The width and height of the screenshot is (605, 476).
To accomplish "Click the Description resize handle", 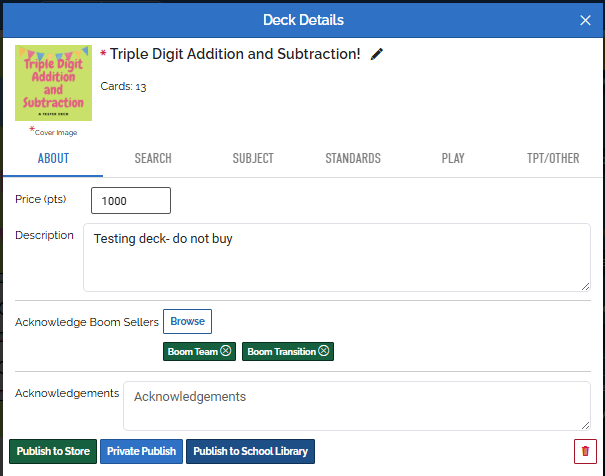I will coord(585,286).
